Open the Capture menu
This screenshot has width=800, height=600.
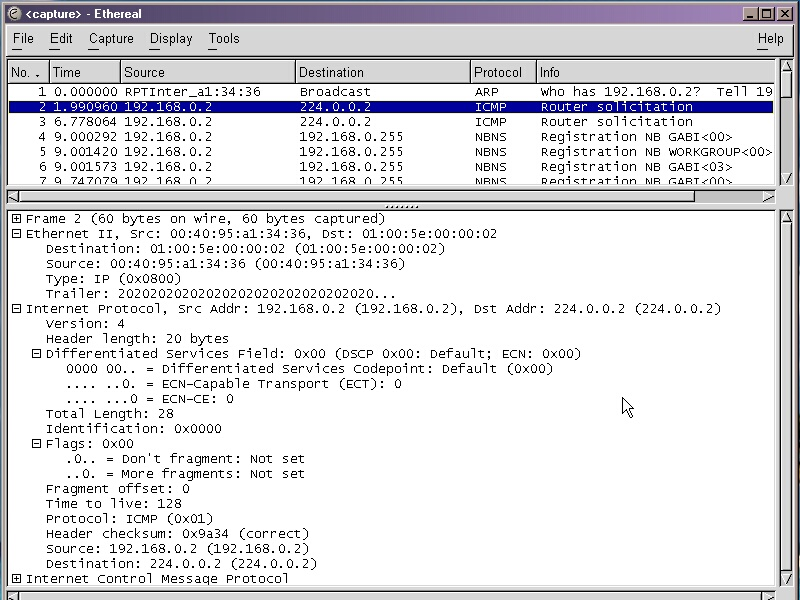(111, 39)
